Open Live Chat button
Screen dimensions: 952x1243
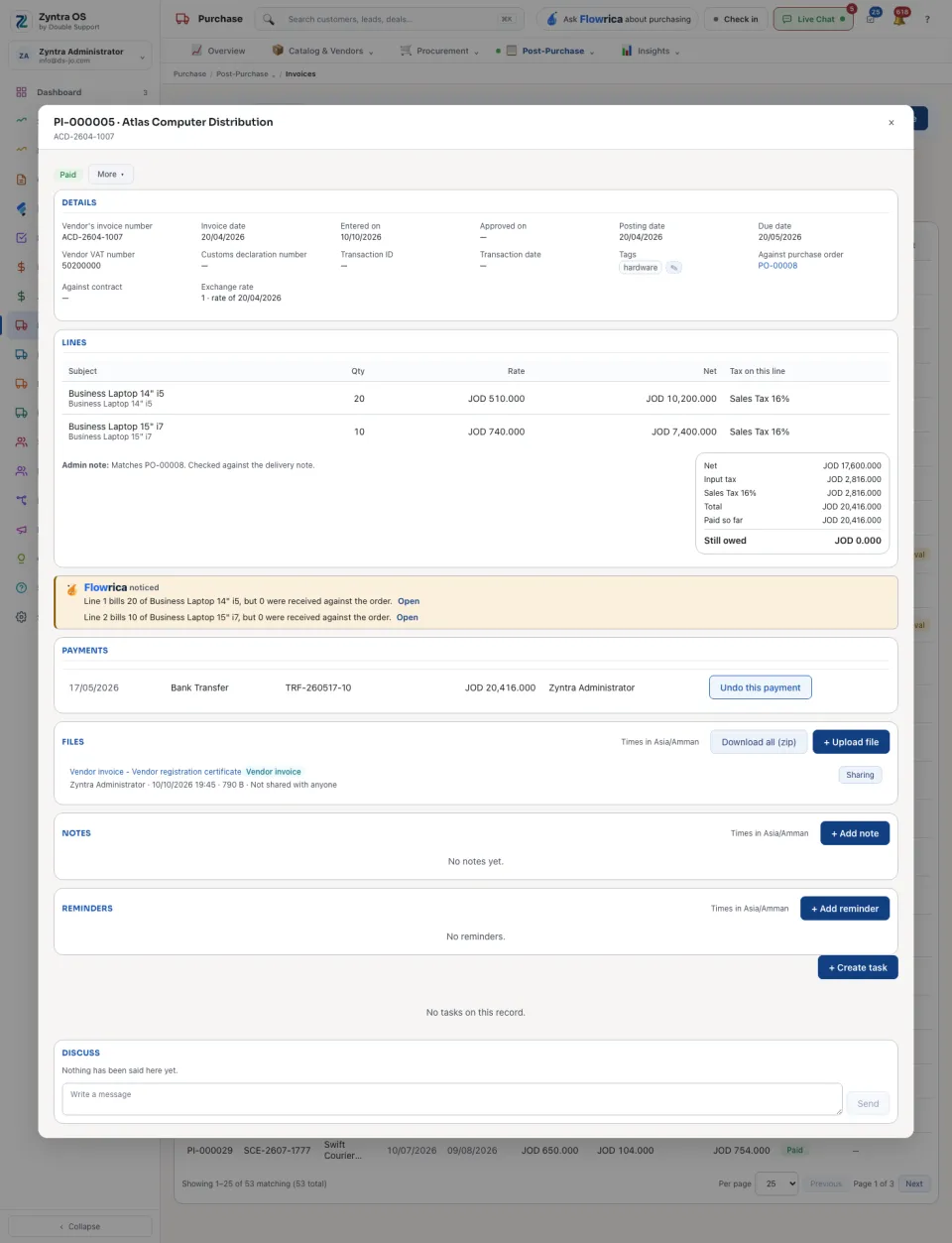[x=813, y=19]
